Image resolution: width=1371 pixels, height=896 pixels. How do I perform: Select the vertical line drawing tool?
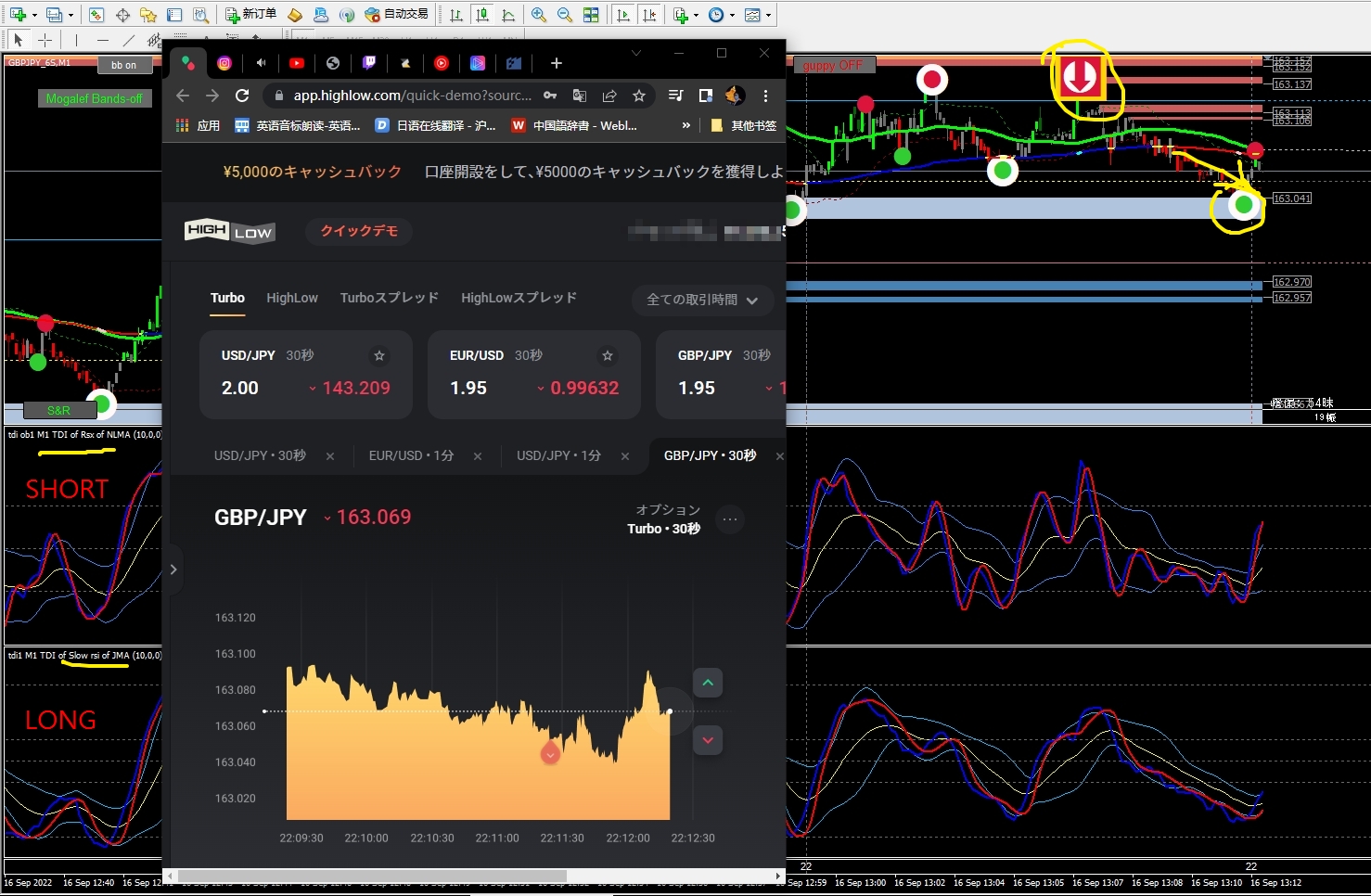[x=76, y=40]
